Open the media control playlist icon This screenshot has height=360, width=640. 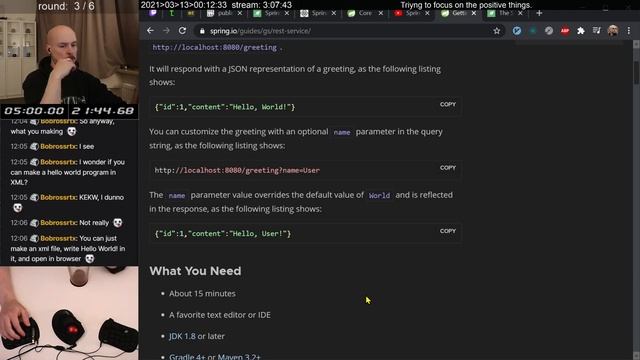point(597,31)
